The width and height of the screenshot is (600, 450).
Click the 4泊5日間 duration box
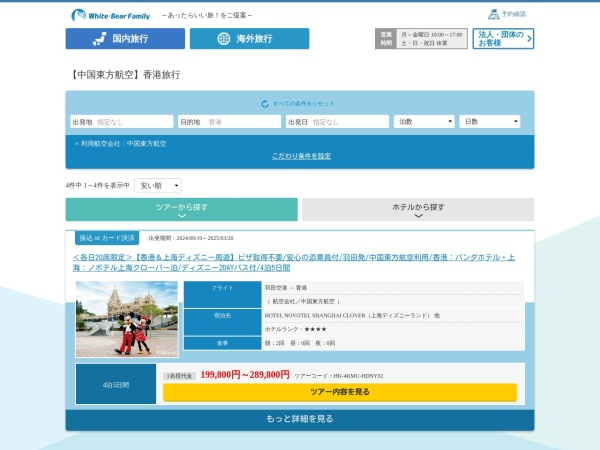[x=116, y=384]
